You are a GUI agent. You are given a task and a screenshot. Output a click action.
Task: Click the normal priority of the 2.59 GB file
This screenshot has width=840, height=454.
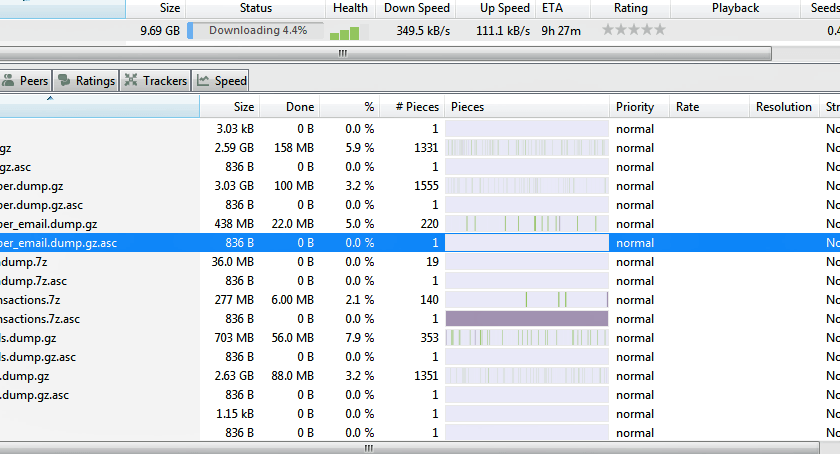635,148
